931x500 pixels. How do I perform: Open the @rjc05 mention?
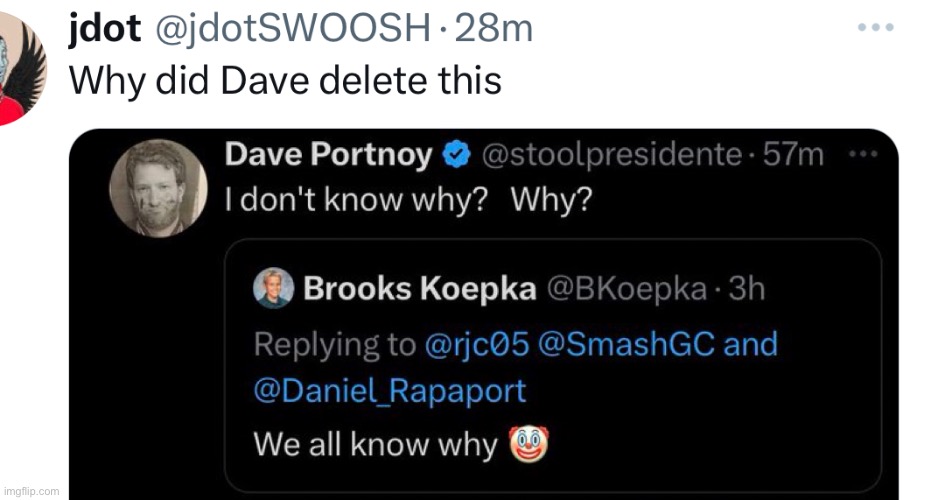476,344
